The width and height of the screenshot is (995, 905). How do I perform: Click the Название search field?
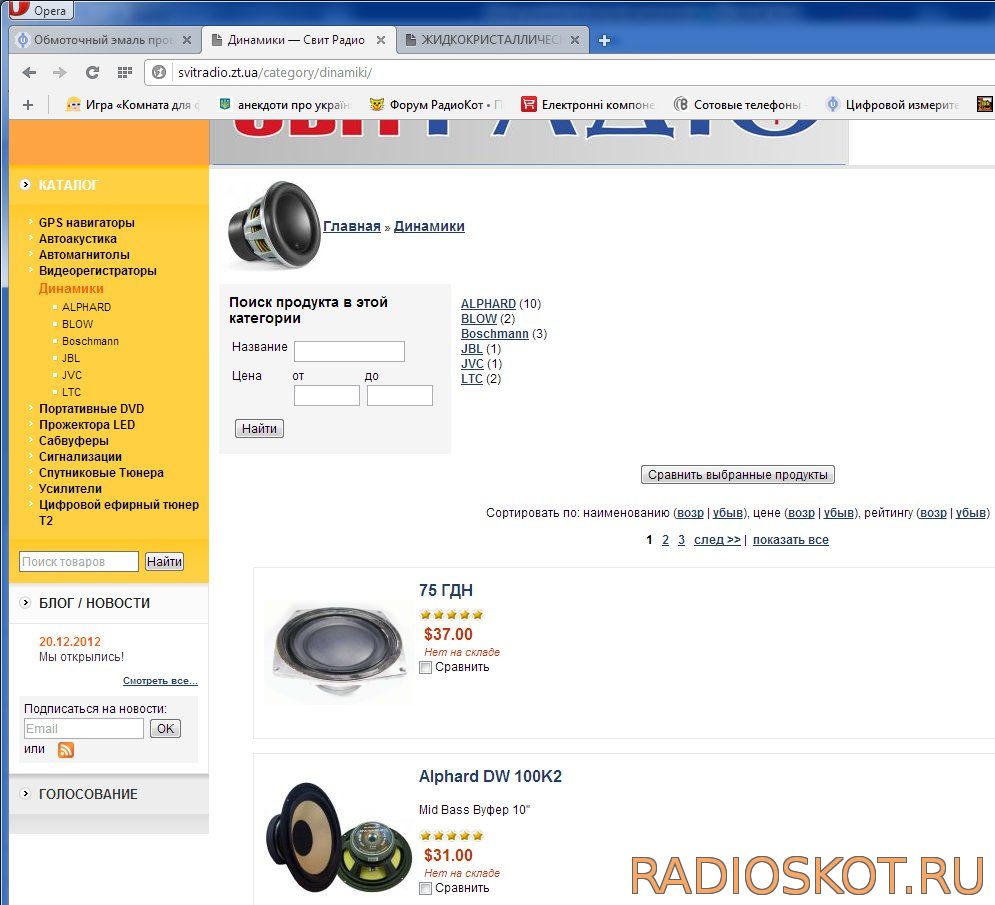(349, 351)
